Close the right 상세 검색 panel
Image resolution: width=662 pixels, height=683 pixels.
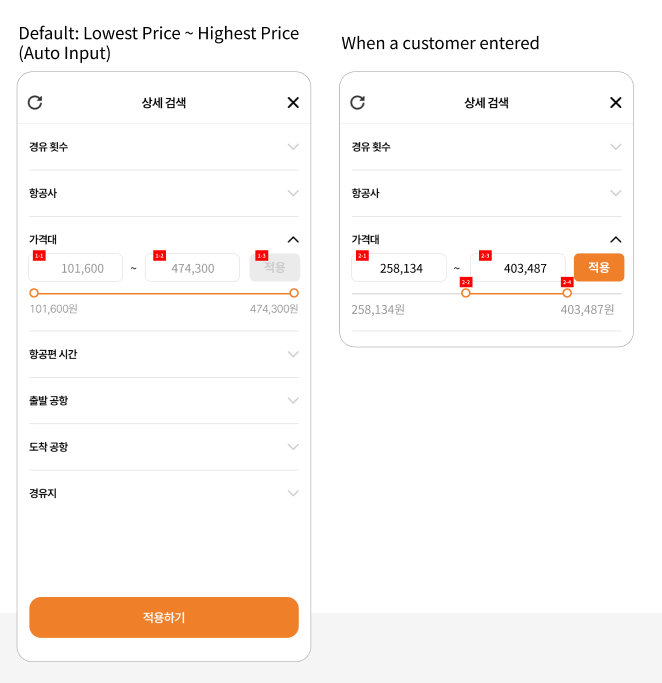[616, 102]
